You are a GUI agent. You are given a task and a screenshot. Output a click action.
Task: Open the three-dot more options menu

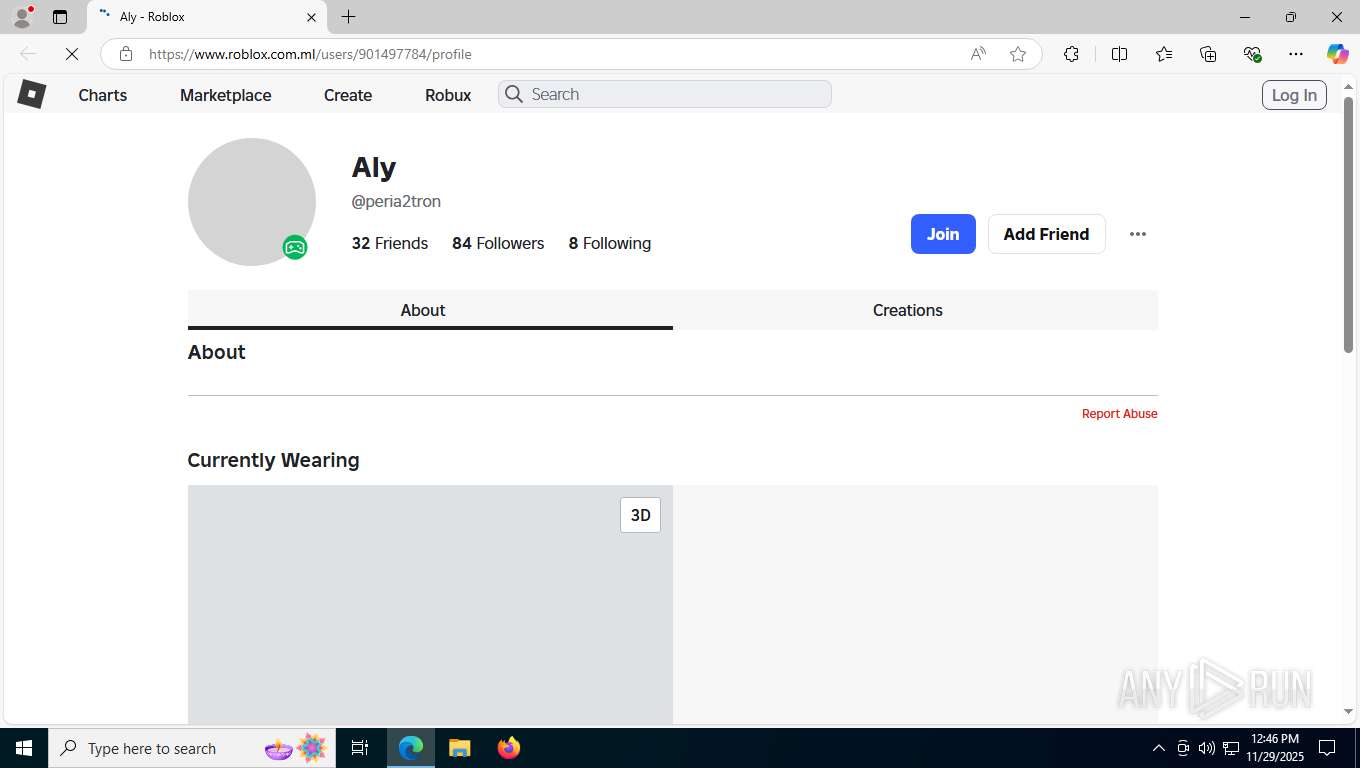point(1138,234)
